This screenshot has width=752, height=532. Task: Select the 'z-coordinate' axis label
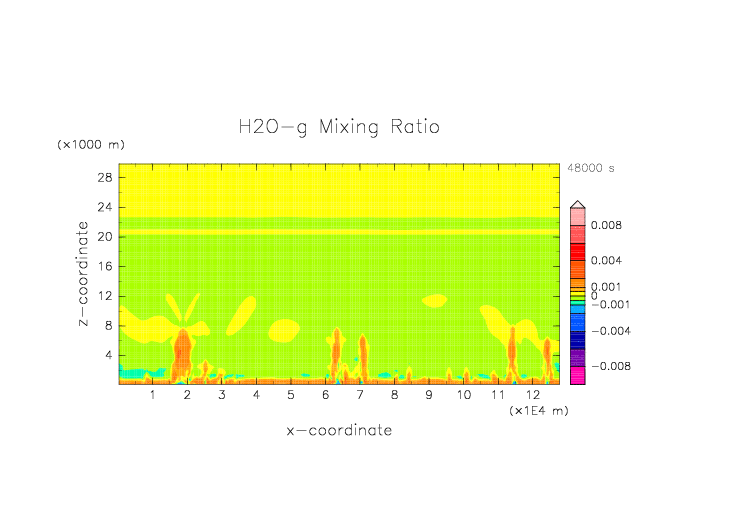(87, 274)
